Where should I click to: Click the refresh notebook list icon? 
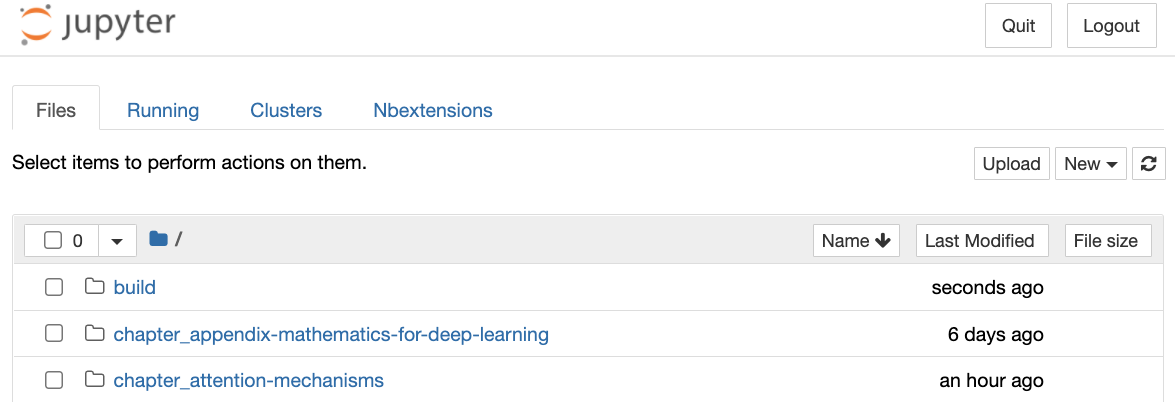pyautogui.click(x=1149, y=164)
